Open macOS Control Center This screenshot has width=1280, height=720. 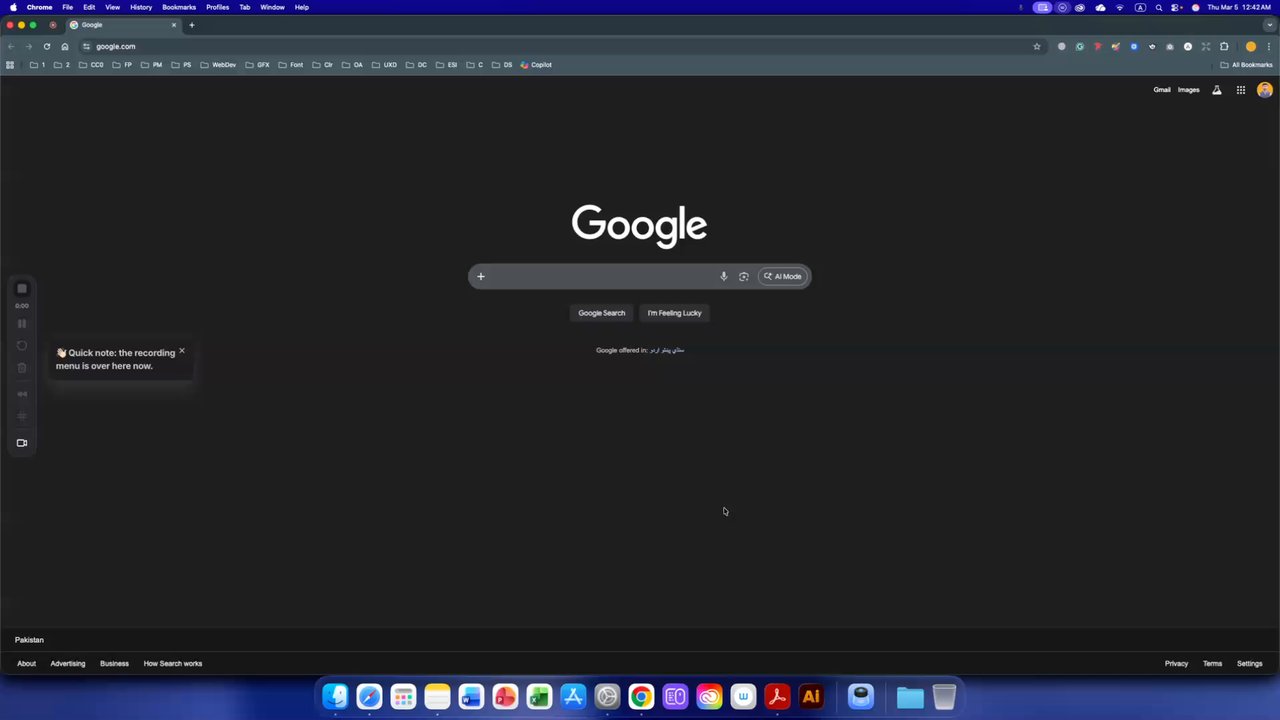click(x=1177, y=7)
